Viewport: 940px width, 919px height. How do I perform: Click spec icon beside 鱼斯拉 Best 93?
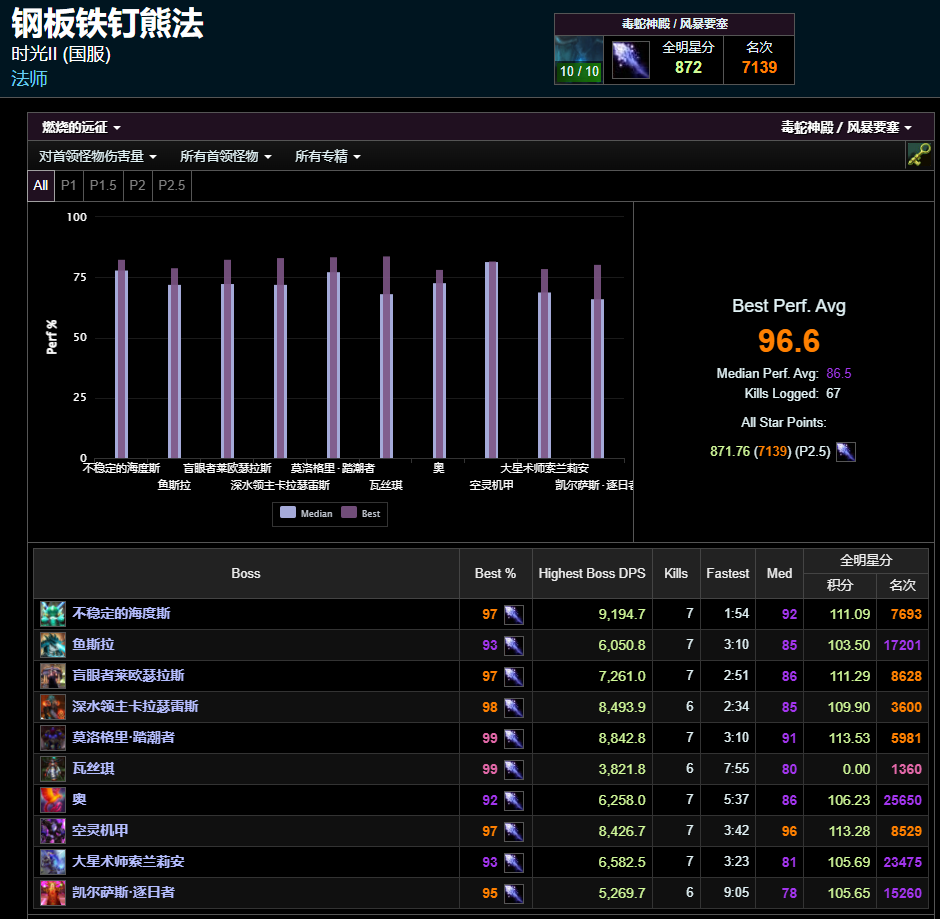click(x=513, y=645)
